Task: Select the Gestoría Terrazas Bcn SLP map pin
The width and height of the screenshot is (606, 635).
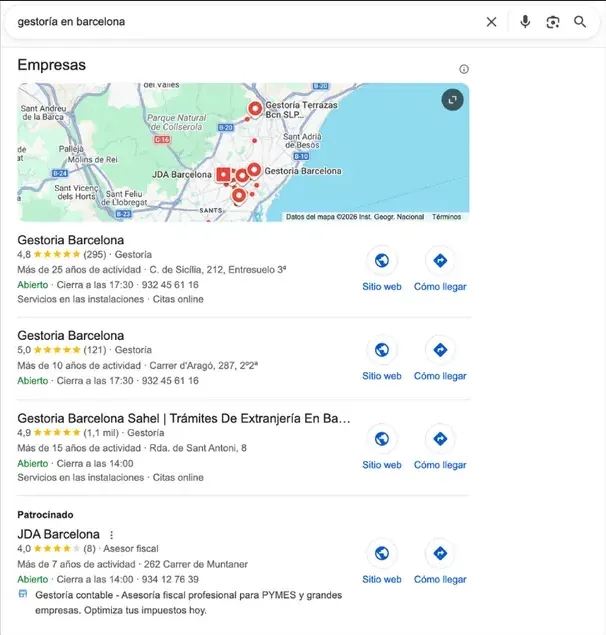Action: point(255,109)
